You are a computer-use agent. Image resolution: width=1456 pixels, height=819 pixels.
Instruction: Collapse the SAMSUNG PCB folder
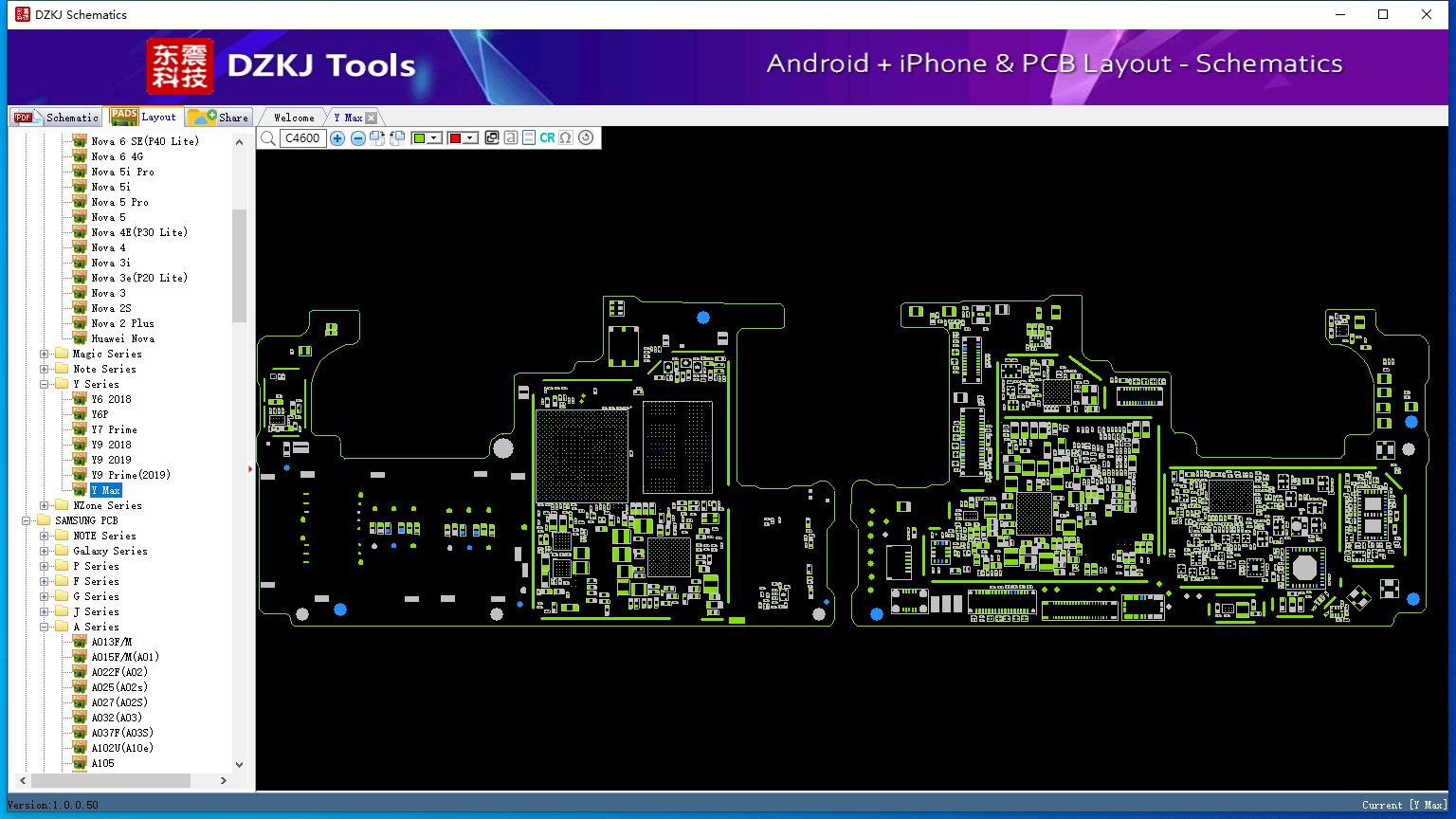coord(26,520)
